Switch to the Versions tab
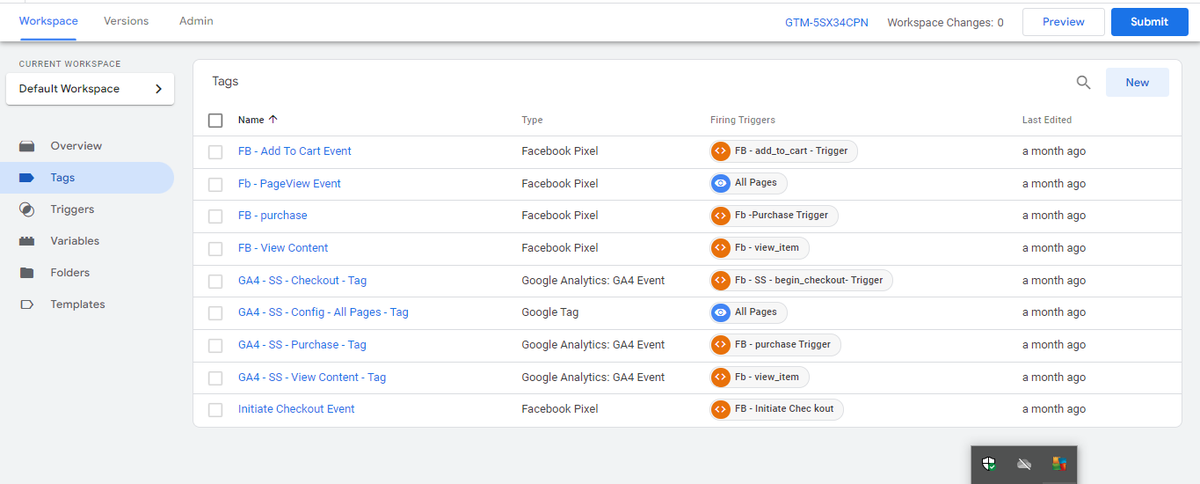Viewport: 1200px width, 484px height. (126, 21)
